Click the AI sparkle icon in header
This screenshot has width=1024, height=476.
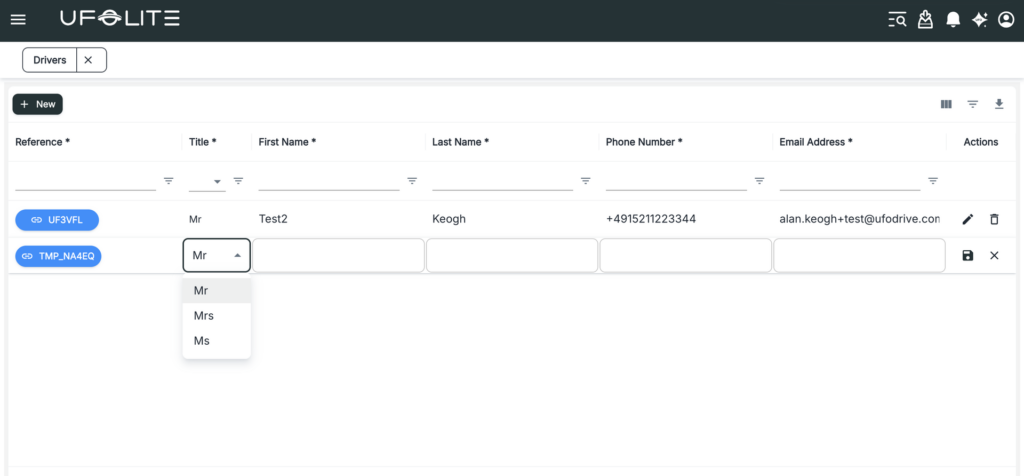coord(979,20)
